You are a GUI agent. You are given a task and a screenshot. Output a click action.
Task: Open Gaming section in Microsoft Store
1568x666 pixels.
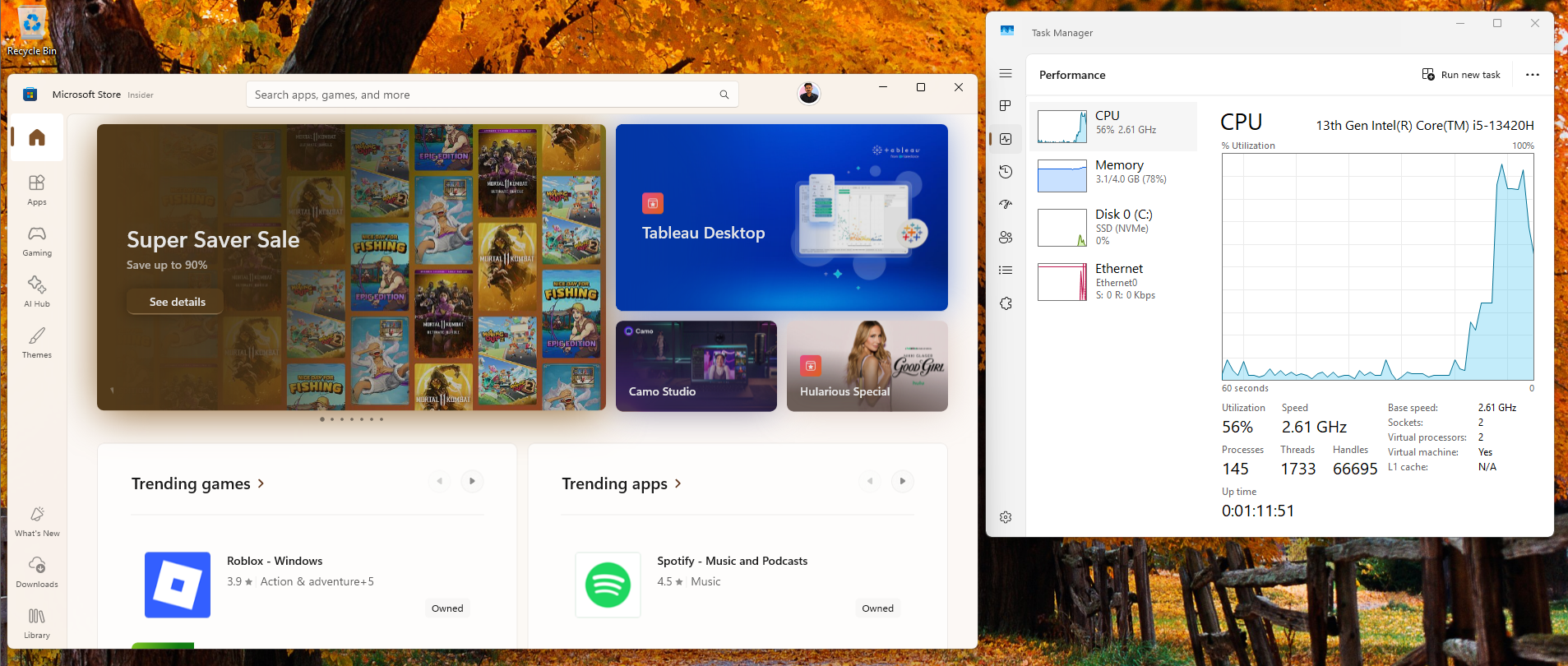[37, 241]
